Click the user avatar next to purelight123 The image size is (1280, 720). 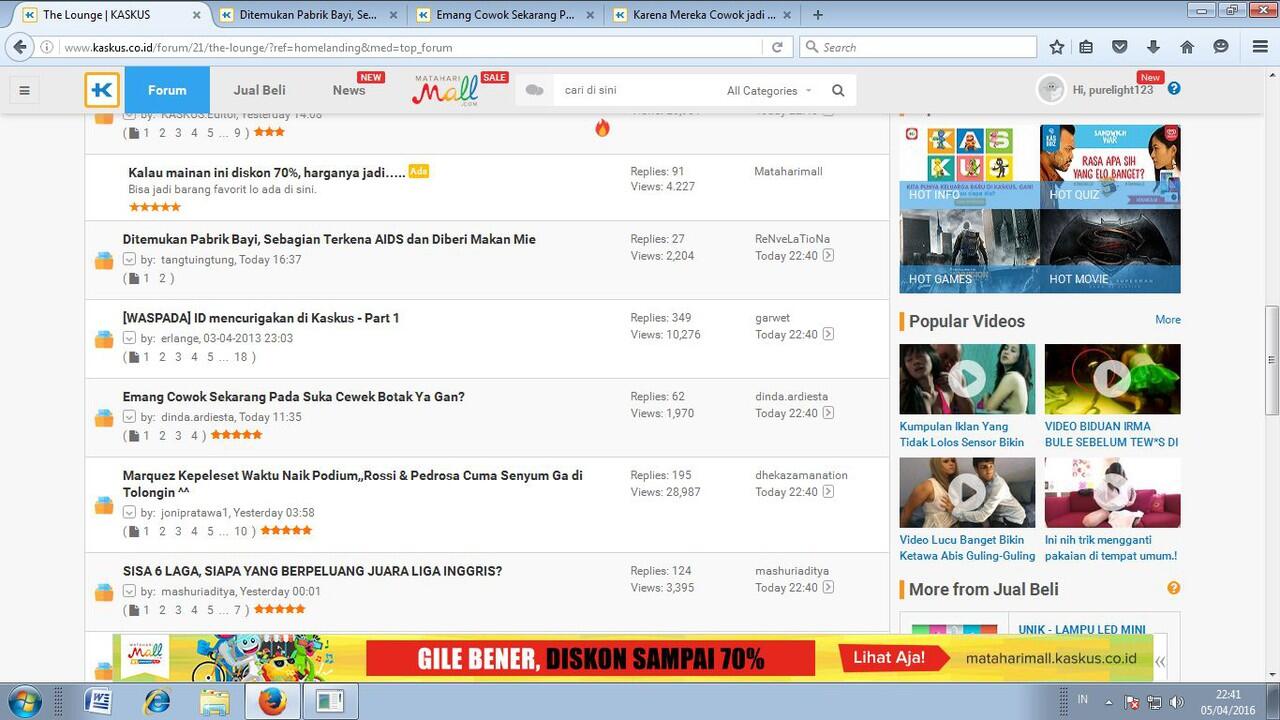tap(1051, 90)
